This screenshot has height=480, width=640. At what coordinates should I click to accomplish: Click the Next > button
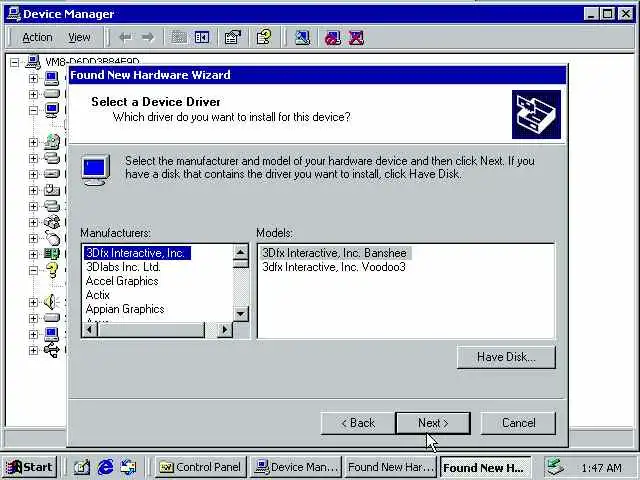[x=433, y=423]
